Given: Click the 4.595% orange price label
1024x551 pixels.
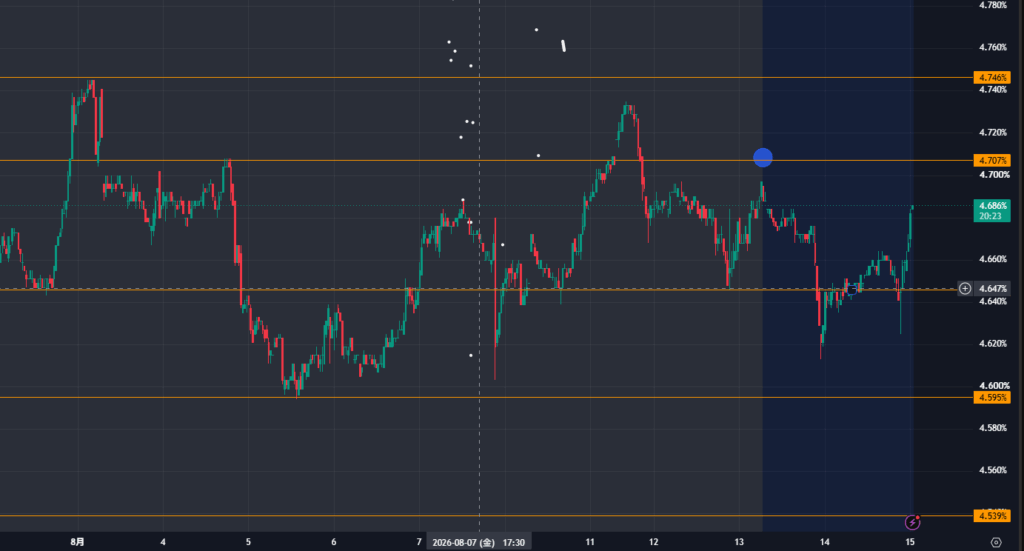Looking at the screenshot, I should pyautogui.click(x=992, y=398).
